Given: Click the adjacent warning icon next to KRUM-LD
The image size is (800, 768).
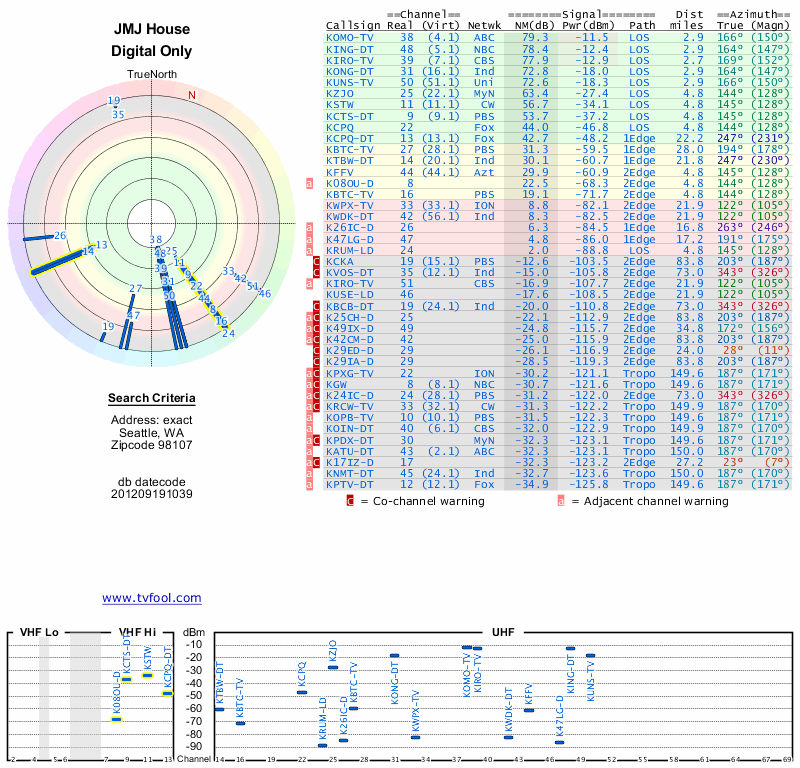Looking at the screenshot, I should [x=309, y=251].
